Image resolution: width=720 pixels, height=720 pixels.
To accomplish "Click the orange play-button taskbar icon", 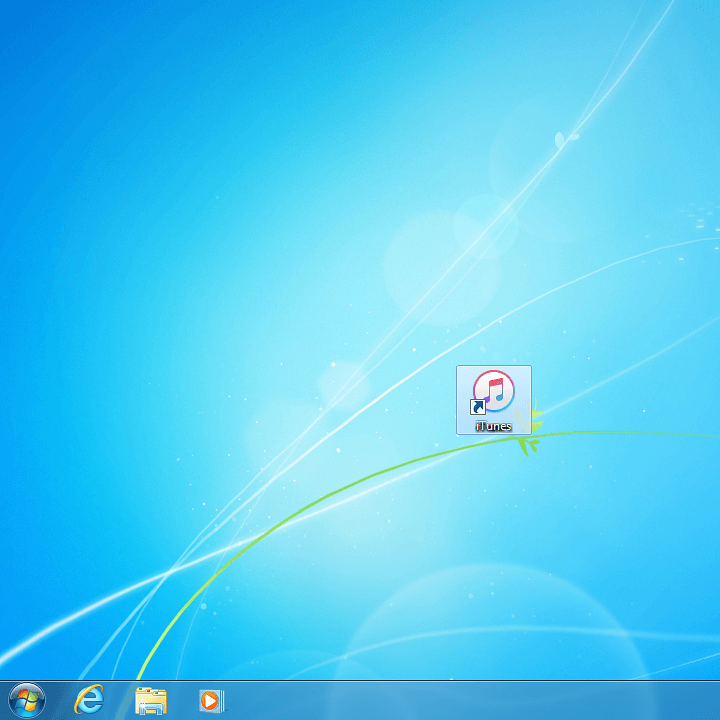I will [211, 700].
